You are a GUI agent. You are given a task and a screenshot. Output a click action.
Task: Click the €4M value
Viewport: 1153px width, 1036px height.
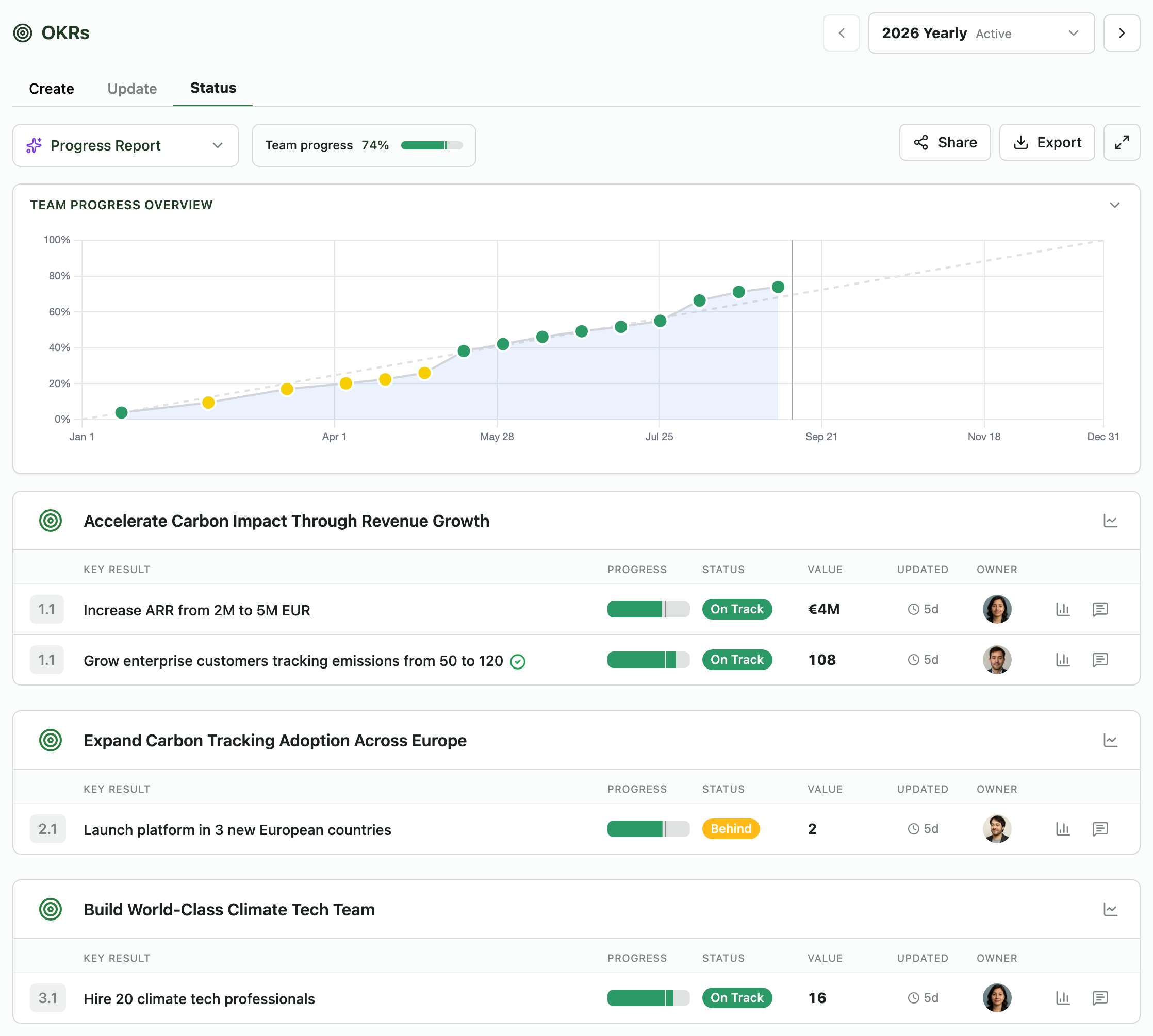point(823,609)
